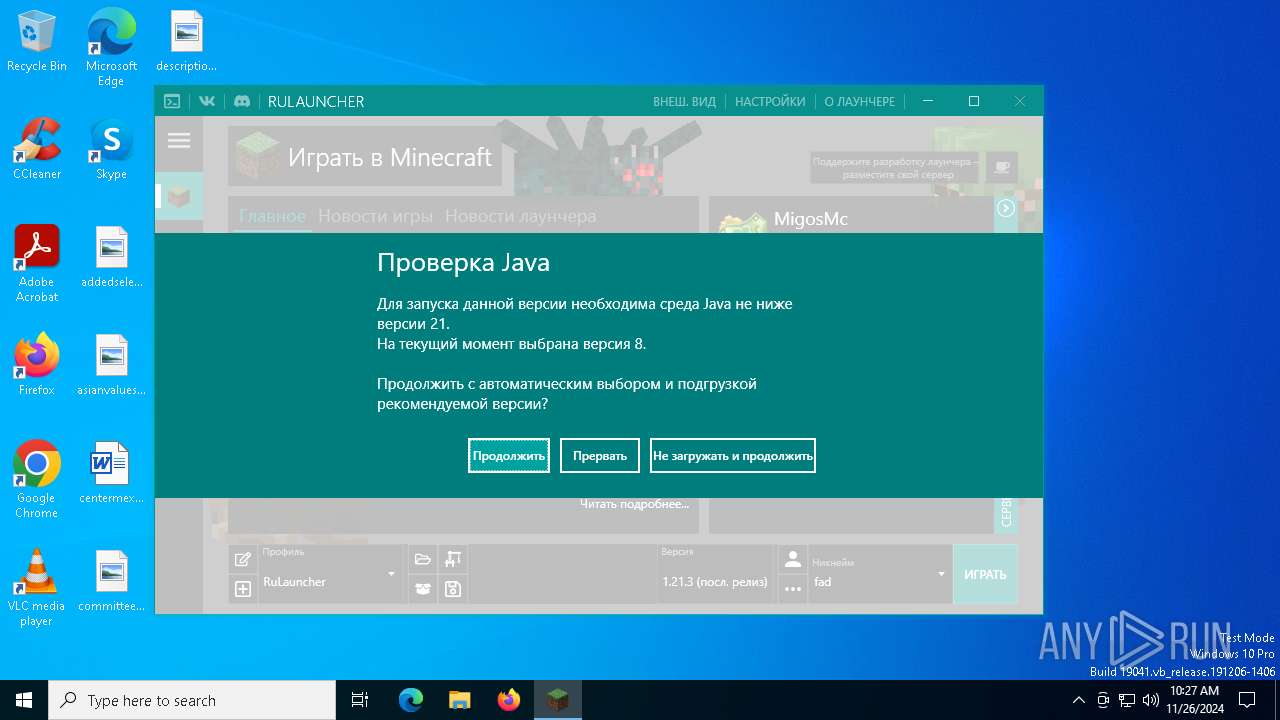
Task: Click the ИГРАТЬ play button
Action: [x=985, y=574]
